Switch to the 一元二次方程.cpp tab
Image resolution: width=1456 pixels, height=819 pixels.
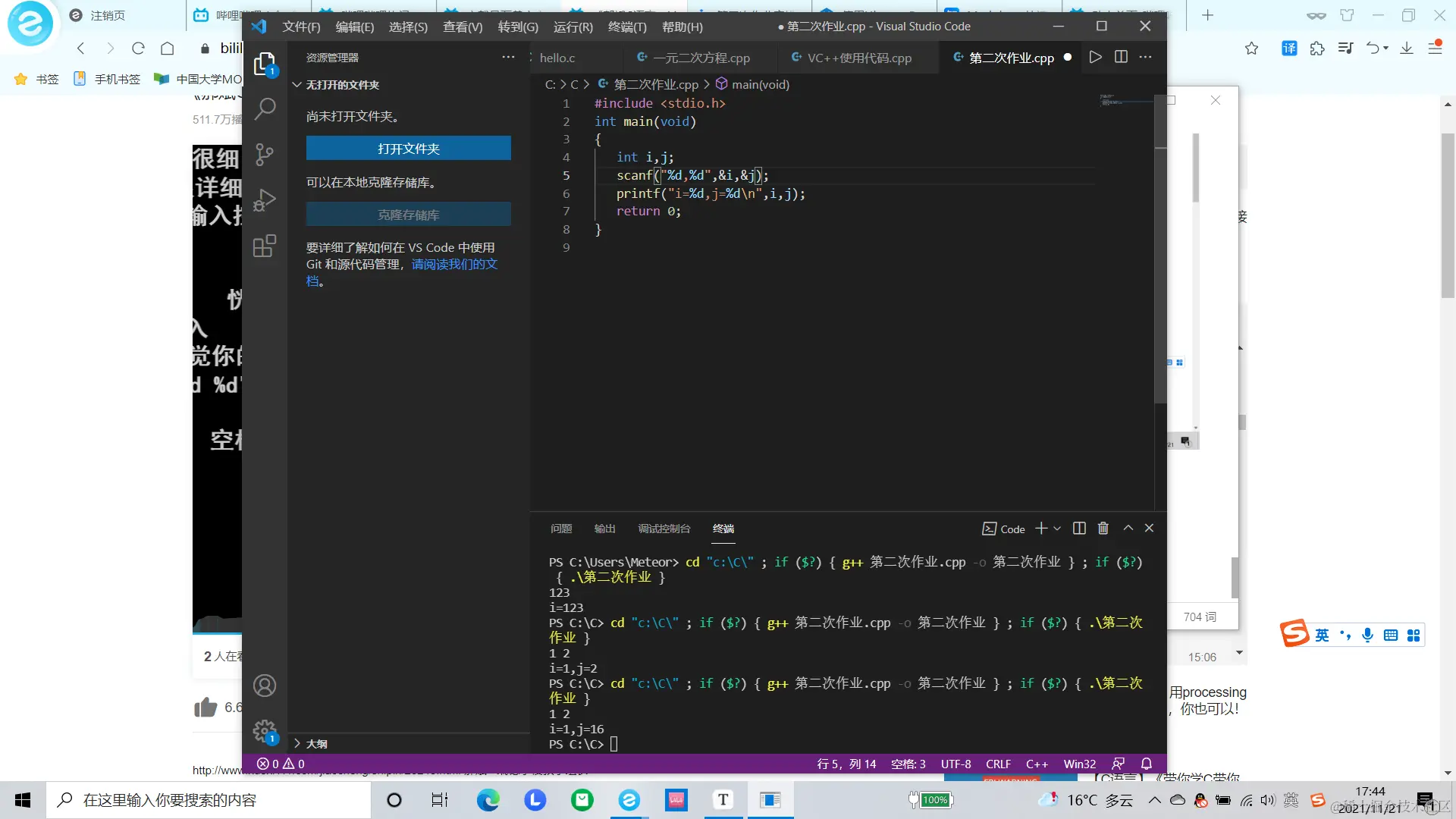[701, 58]
